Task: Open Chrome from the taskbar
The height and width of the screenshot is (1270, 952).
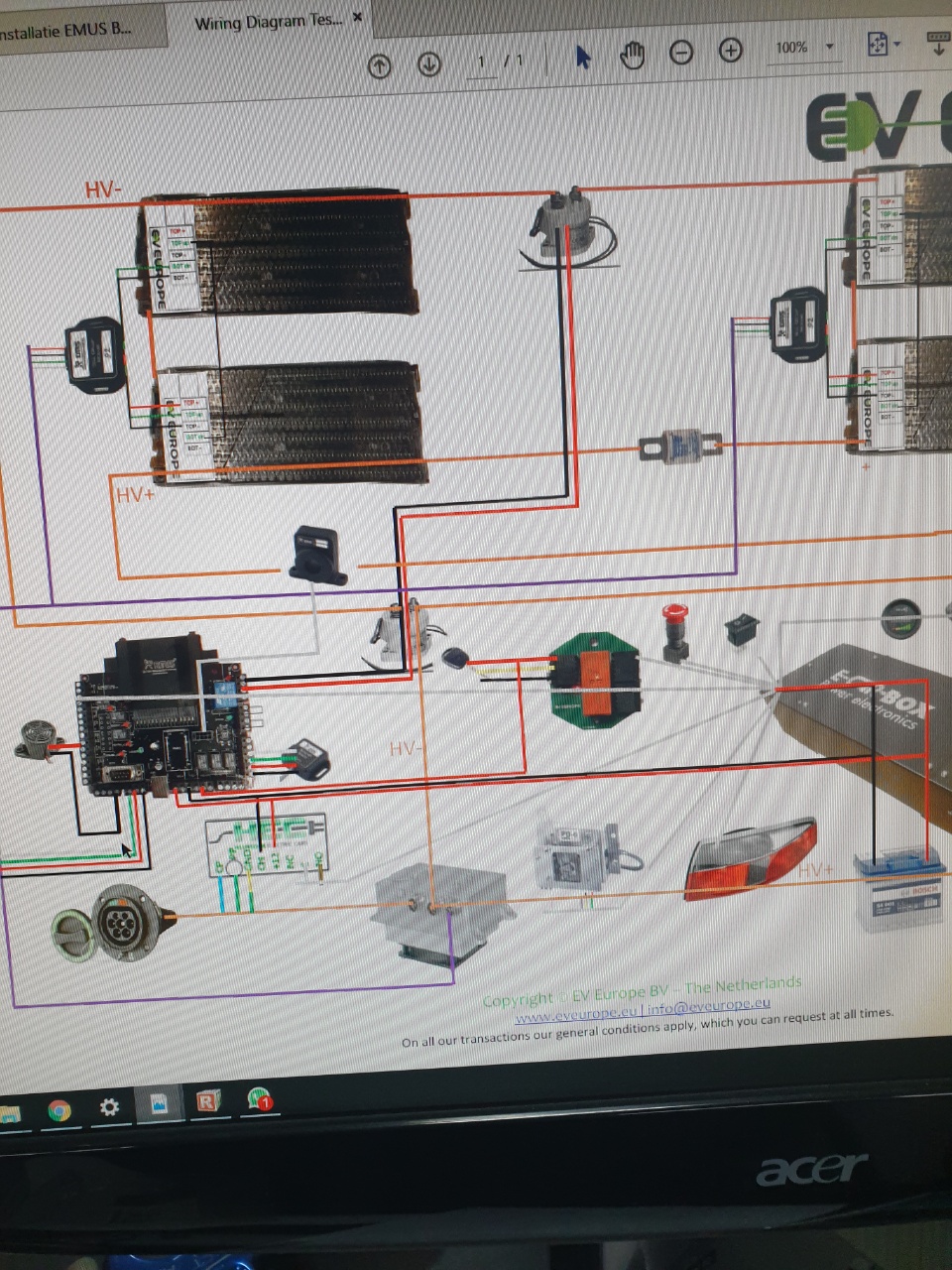Action: point(59,1110)
